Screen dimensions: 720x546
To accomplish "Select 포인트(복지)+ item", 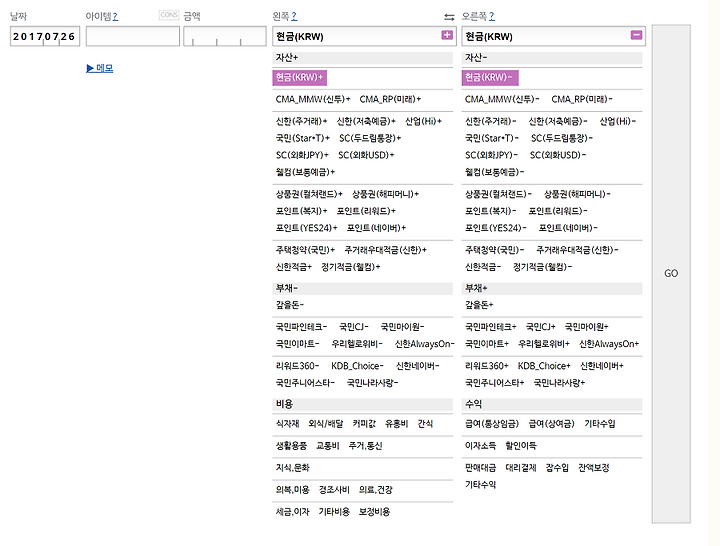I will [301, 211].
